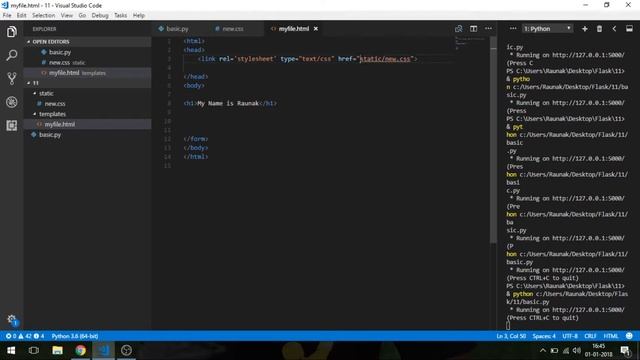This screenshot has height=360, width=640.
Task: Click the volume icon in system tray
Action: (x=576, y=350)
